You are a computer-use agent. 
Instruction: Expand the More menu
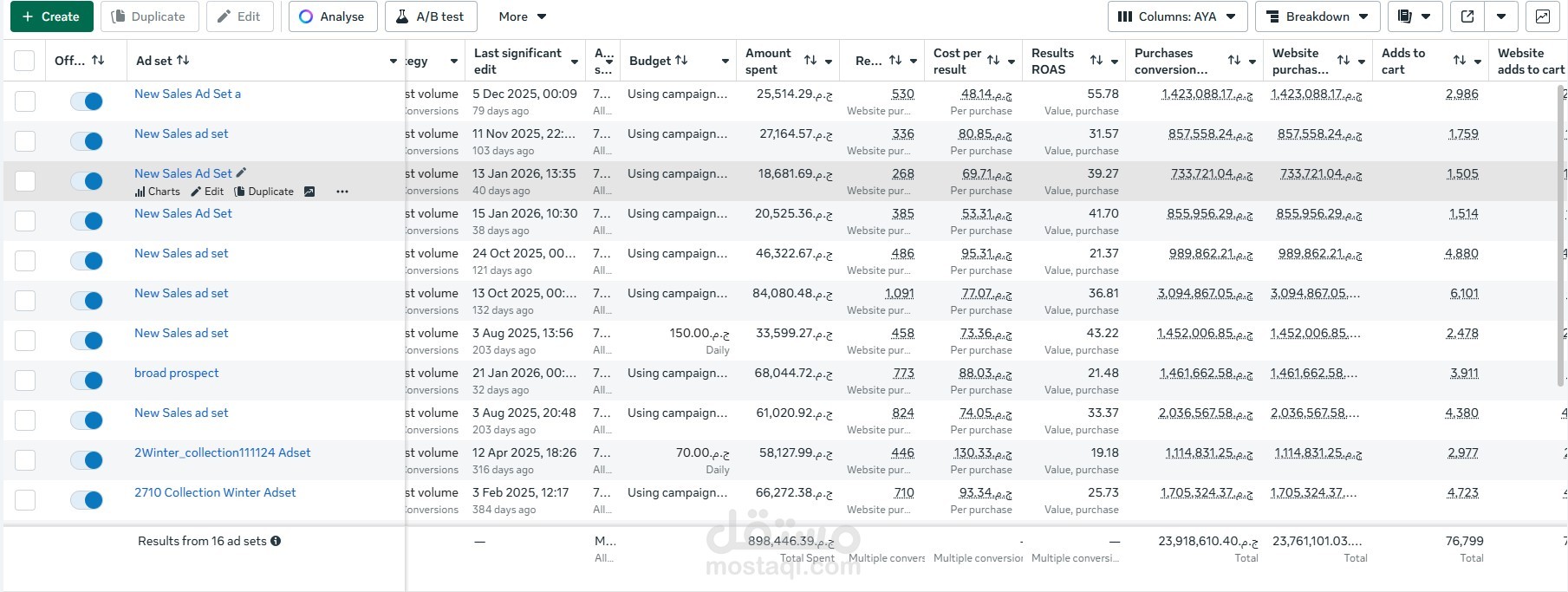point(523,16)
